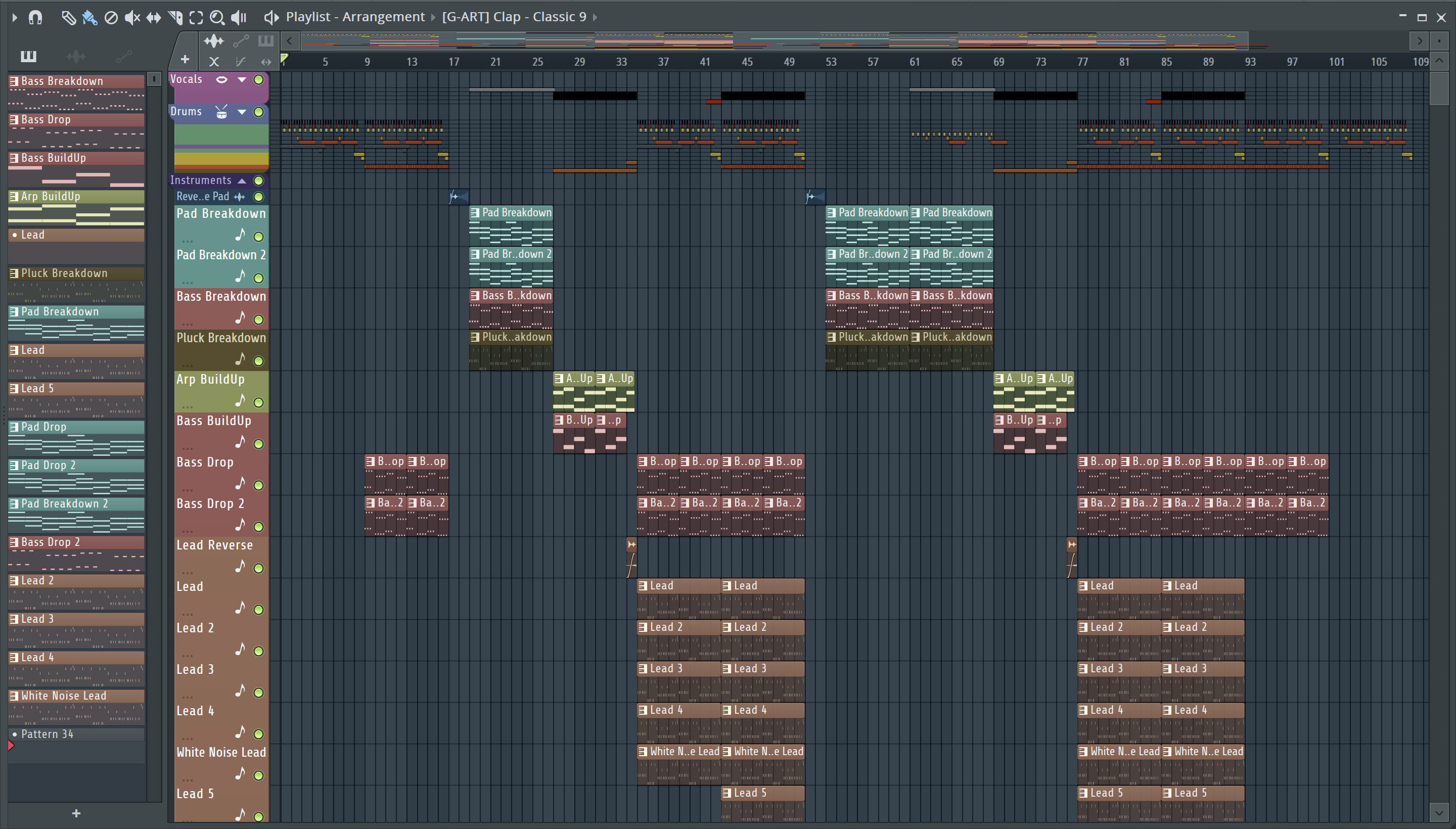Select the Draw pencil tool
This screenshot has height=829, width=1456.
(x=68, y=17)
